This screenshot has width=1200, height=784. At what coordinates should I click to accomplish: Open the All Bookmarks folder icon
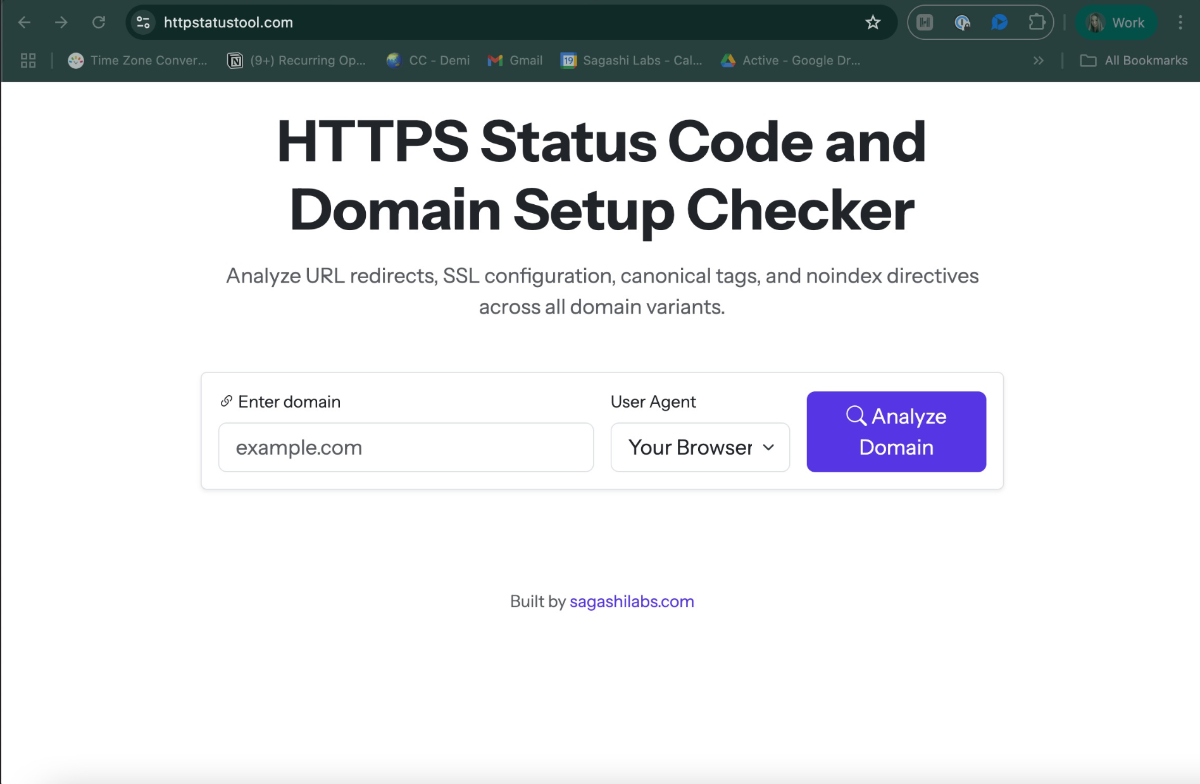[x=1087, y=60]
